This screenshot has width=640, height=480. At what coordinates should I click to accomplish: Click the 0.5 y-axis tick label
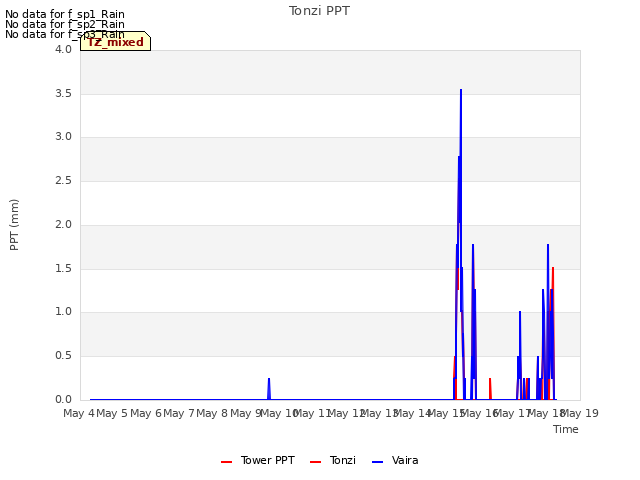point(63,356)
